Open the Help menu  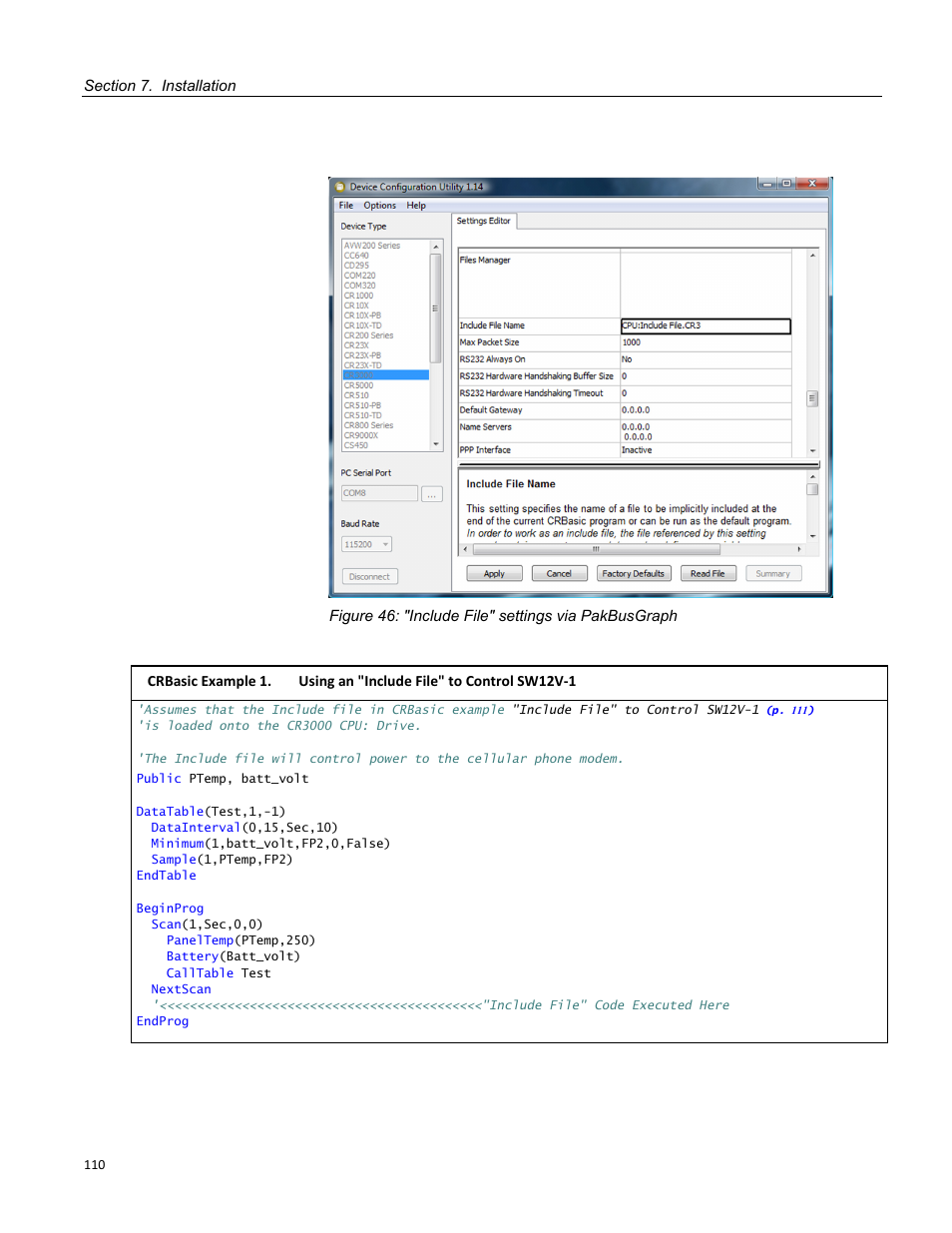(x=416, y=206)
